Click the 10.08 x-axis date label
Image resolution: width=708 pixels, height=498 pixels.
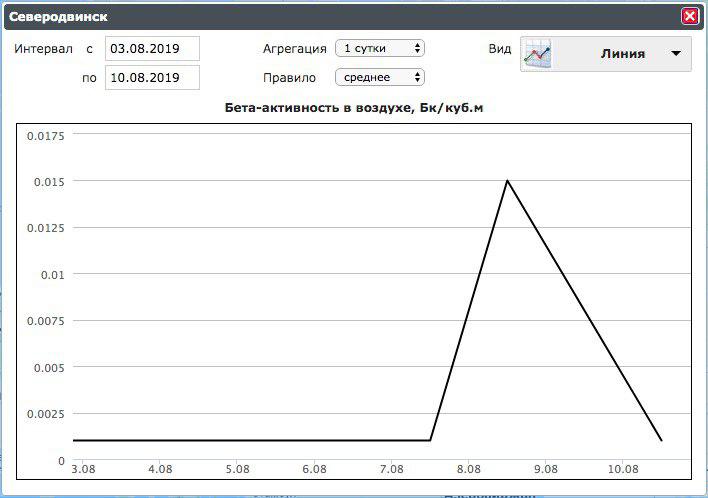click(x=623, y=469)
